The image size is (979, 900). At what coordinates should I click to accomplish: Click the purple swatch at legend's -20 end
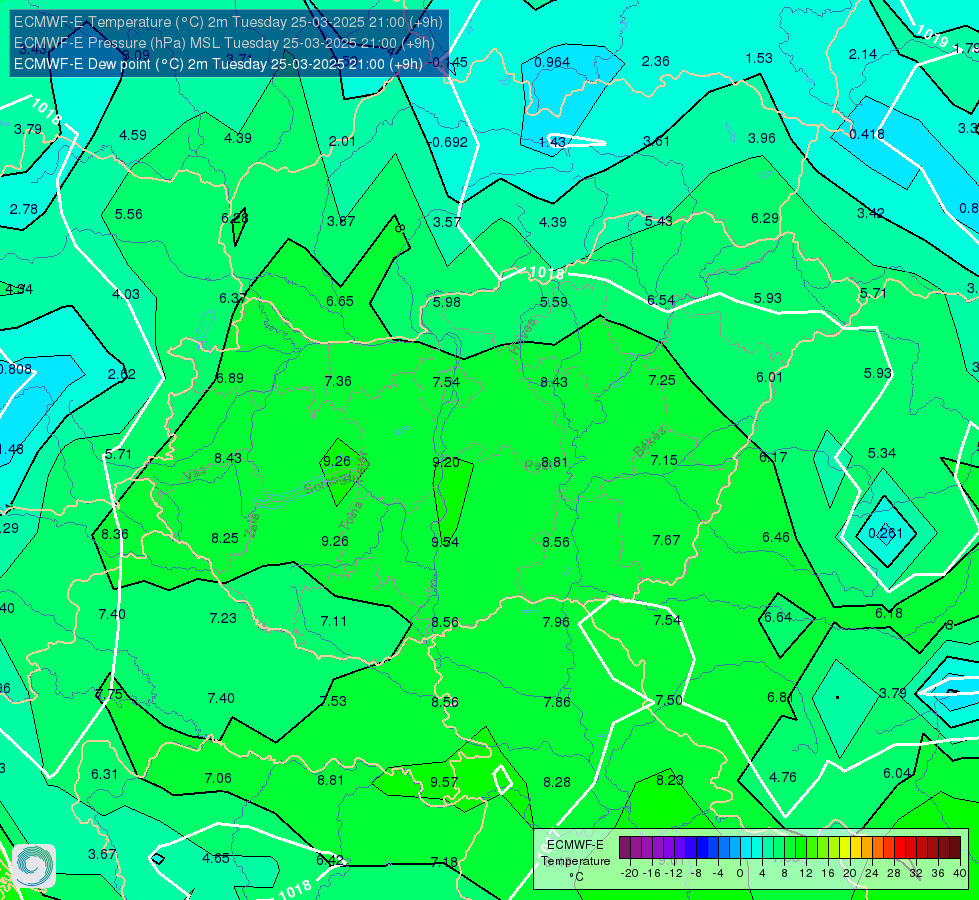point(625,848)
